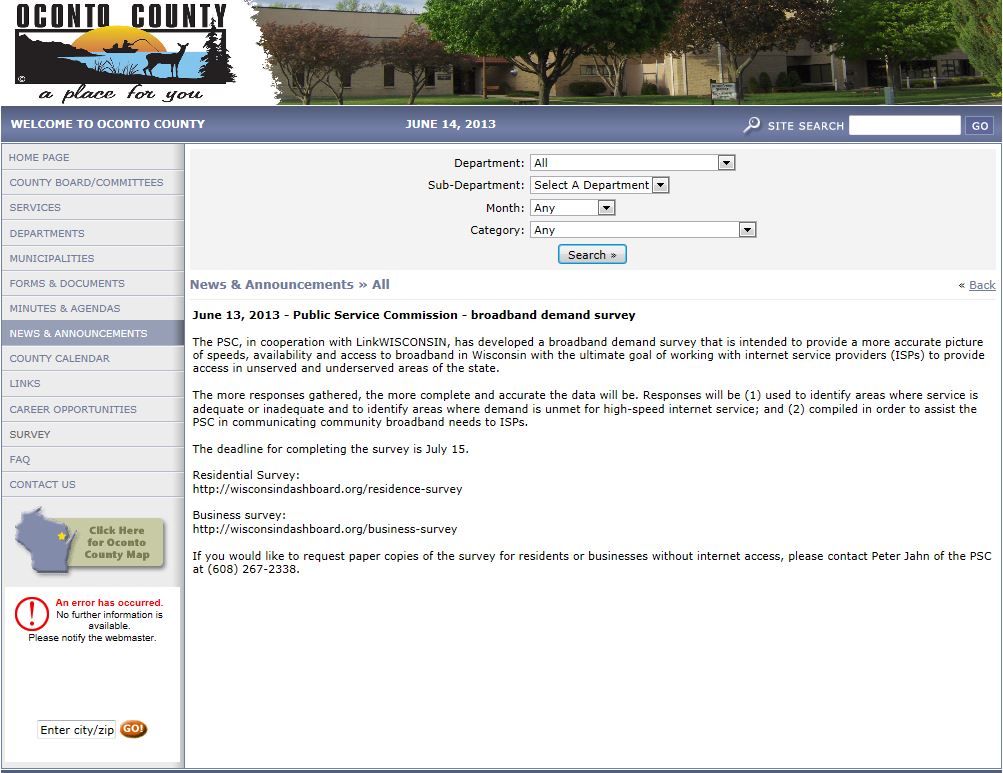This screenshot has width=1003, height=773.
Task: Click the Back link
Action: click(x=982, y=285)
